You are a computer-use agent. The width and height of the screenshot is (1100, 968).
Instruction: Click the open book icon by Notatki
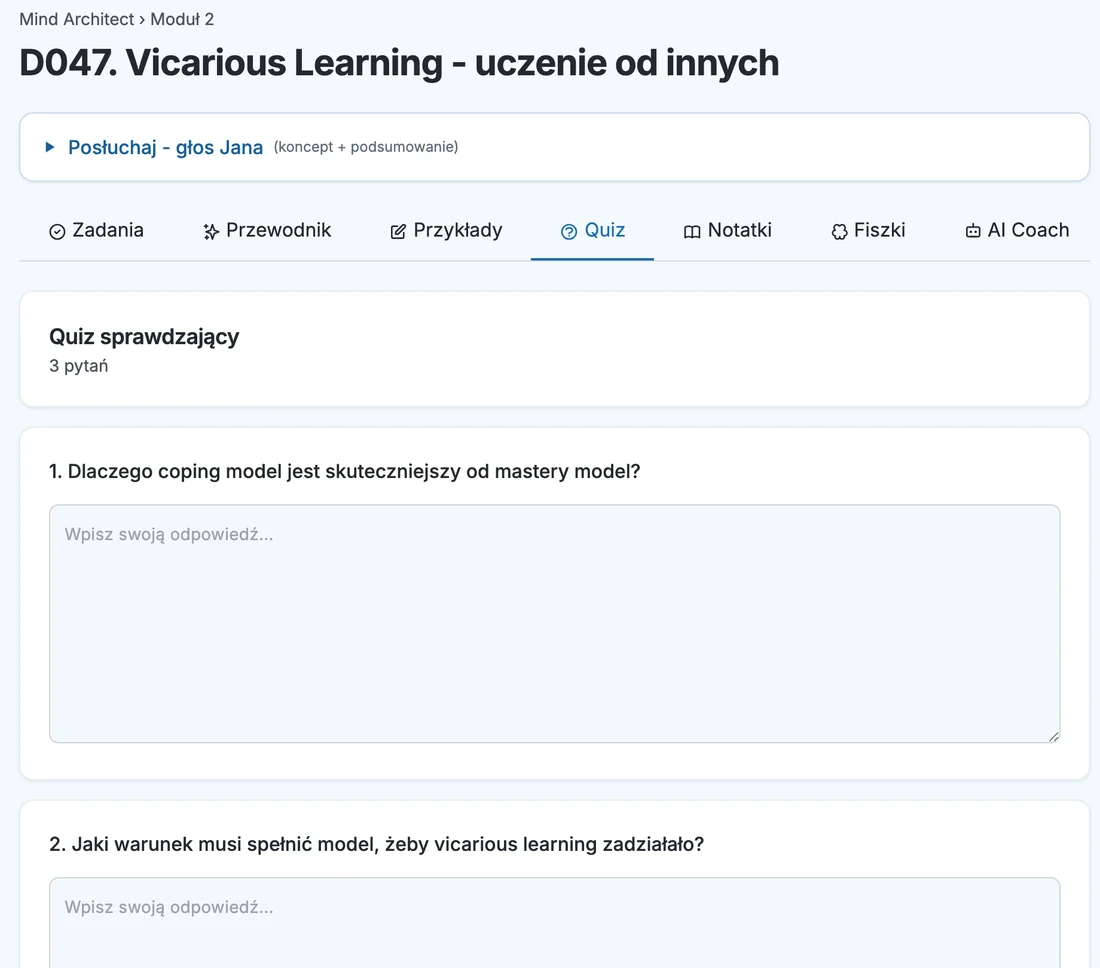pos(692,231)
